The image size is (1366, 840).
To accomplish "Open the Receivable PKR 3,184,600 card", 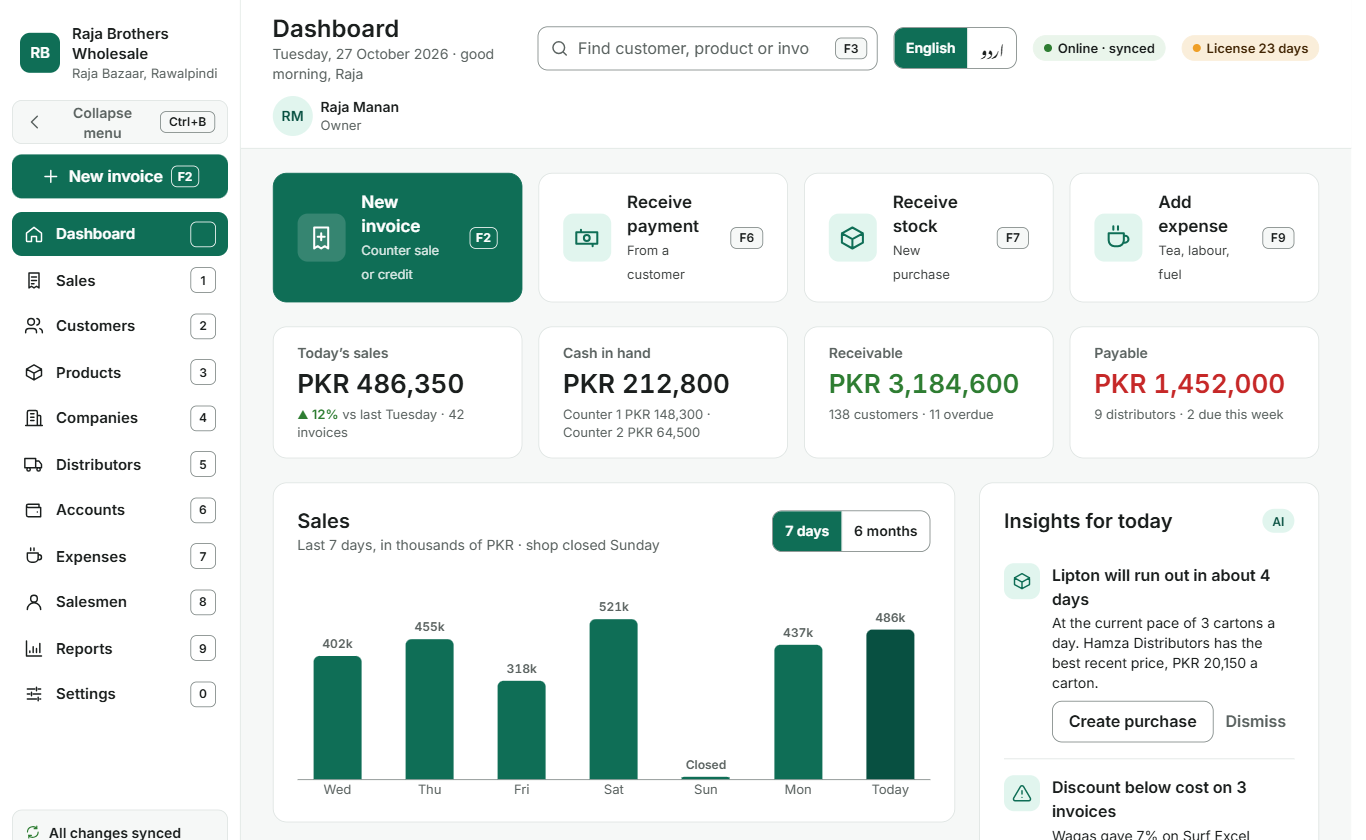I will [x=929, y=392].
